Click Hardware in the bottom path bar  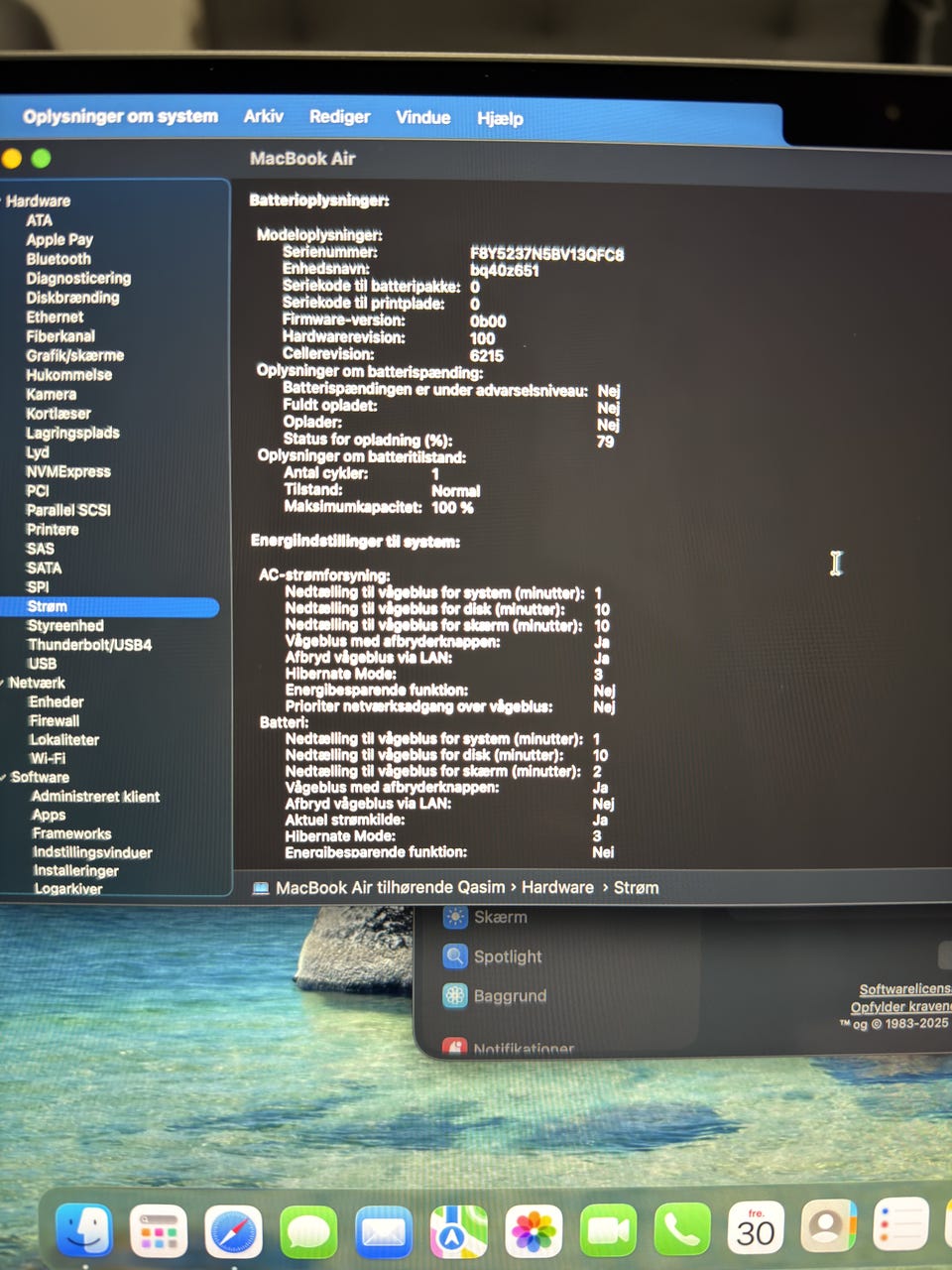(x=557, y=887)
